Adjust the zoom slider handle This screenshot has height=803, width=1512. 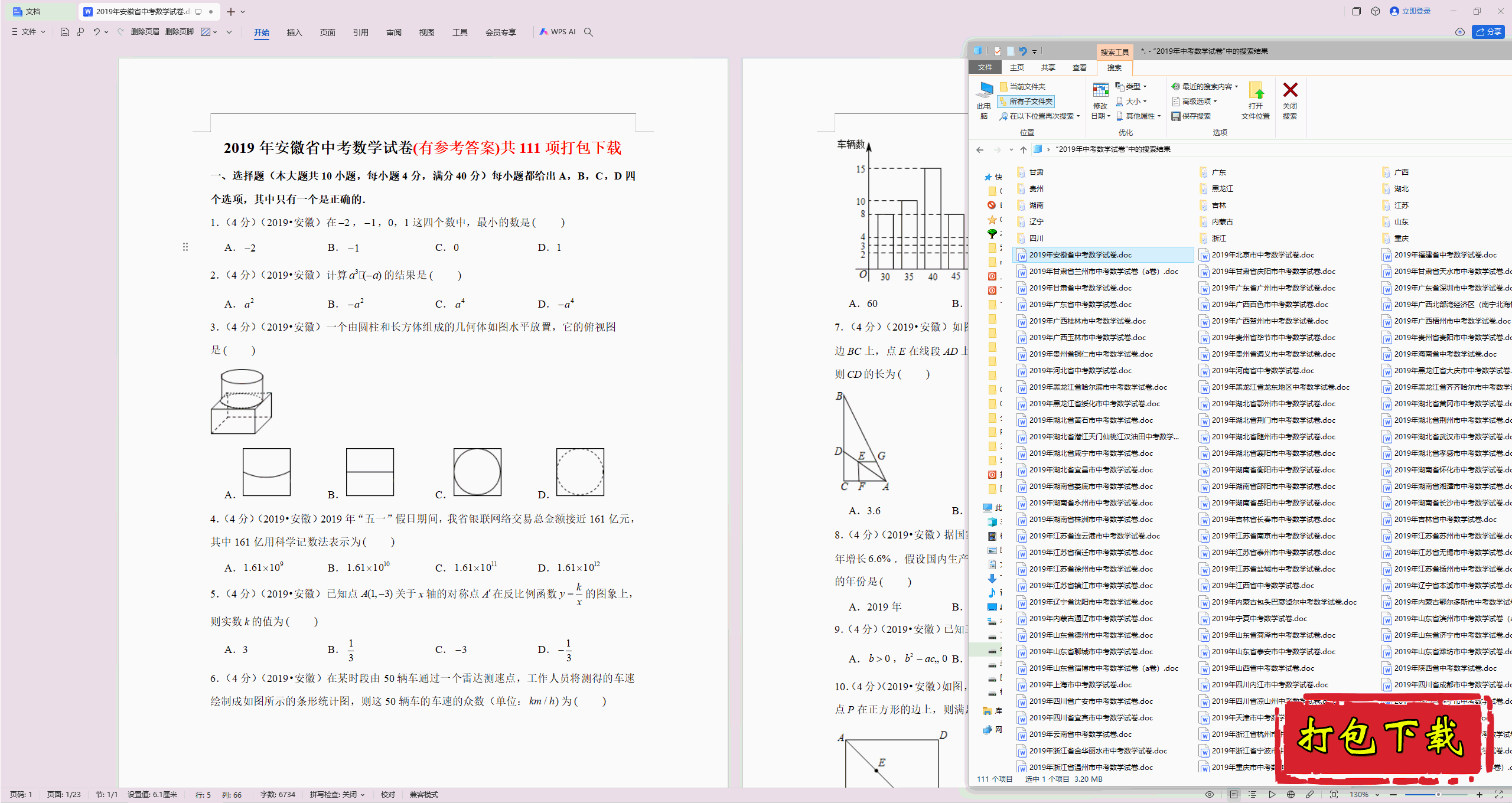[x=1438, y=794]
